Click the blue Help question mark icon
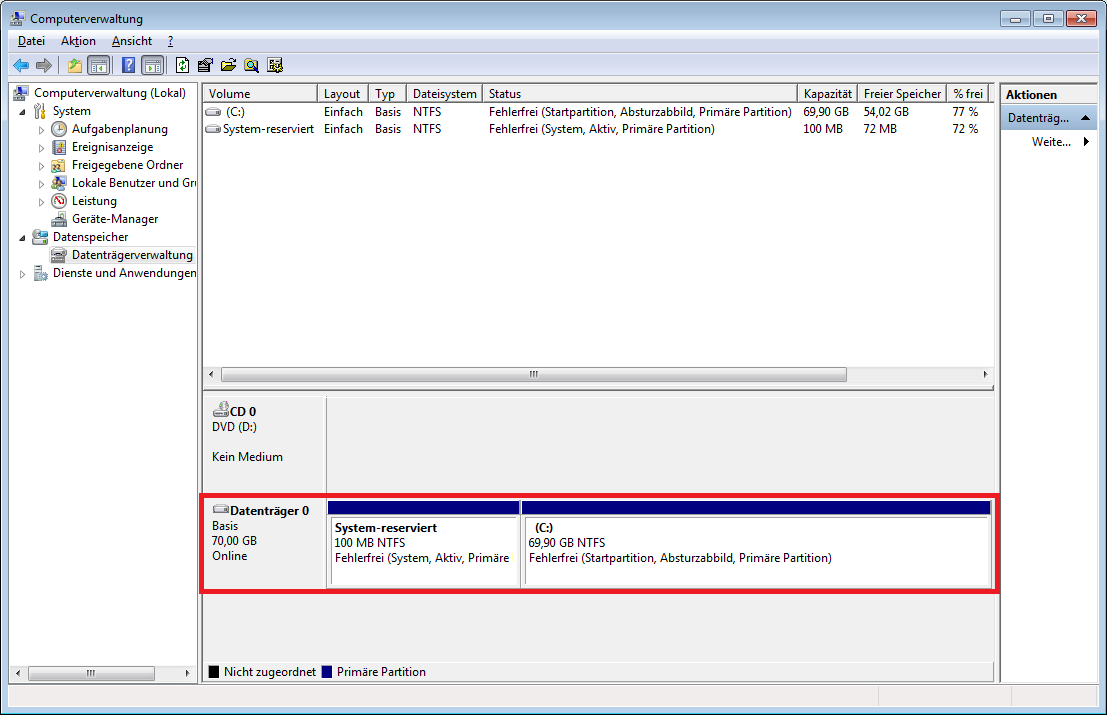This screenshot has height=715, width=1107. point(128,66)
